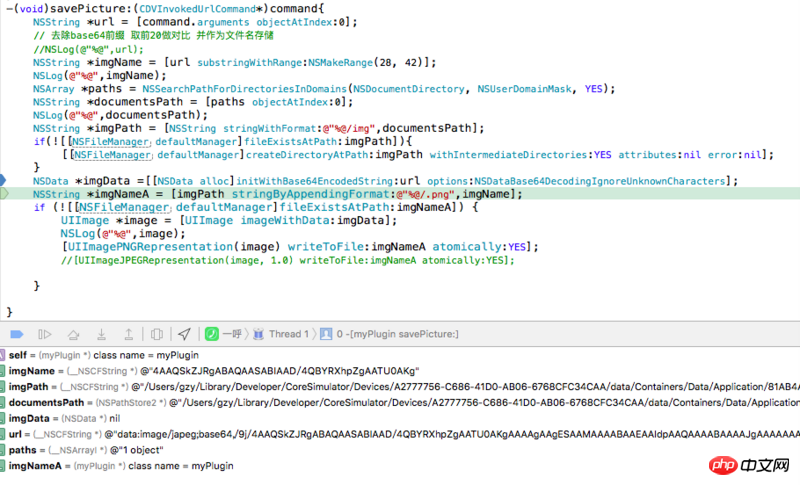Click 'substringWithRange:NSMakeRange' in the code

[x=285, y=63]
